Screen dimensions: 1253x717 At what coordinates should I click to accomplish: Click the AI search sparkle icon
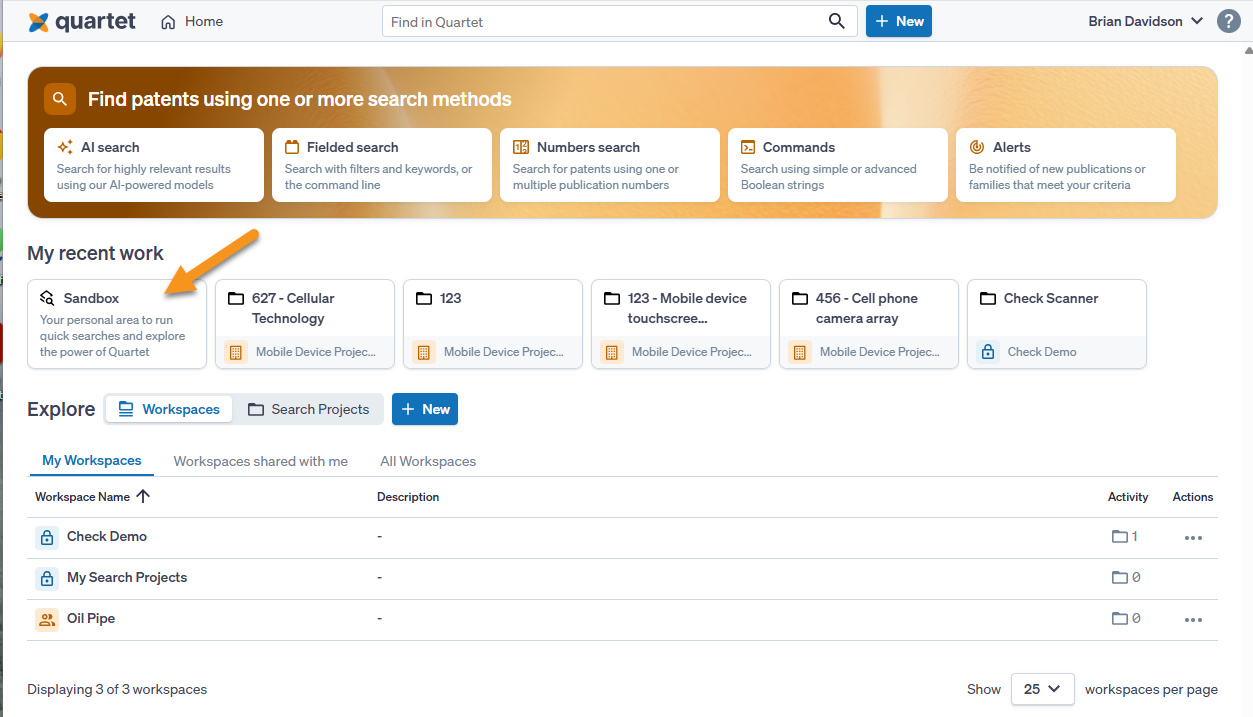point(65,147)
